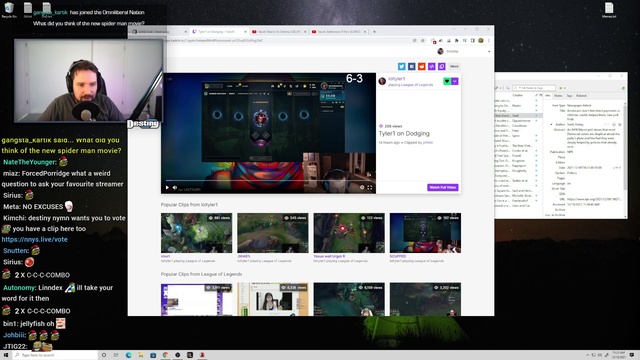Click the Creator column header in Zotero
Image resolution: width=640 pixels, height=360 pixels.
tap(518, 96)
